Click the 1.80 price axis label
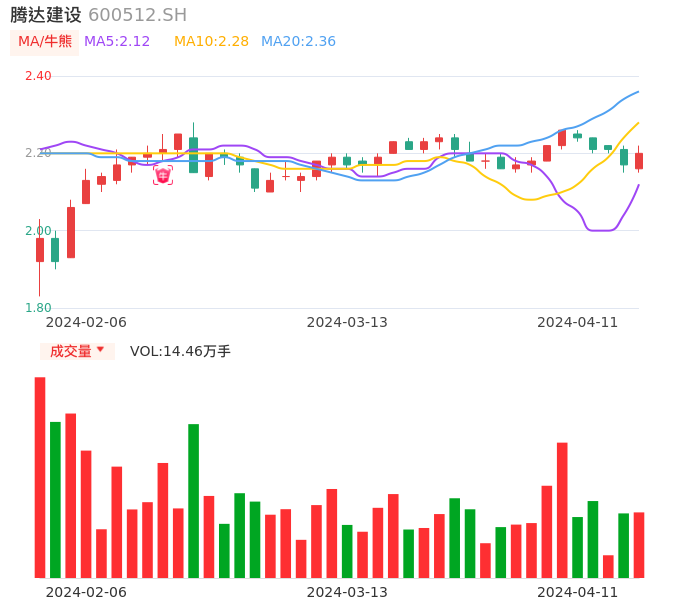The height and width of the screenshot is (606, 686). 38,307
